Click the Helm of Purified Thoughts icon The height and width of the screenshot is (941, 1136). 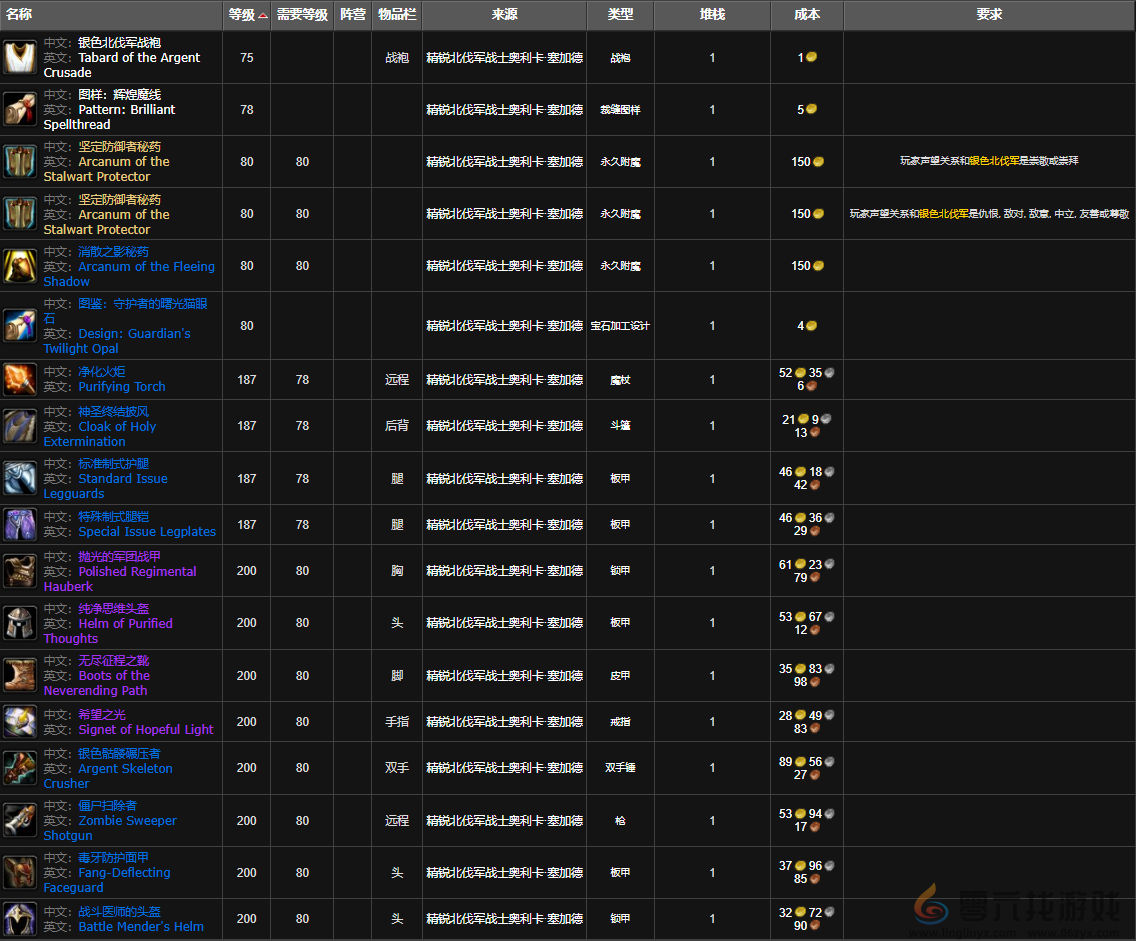pyautogui.click(x=20, y=623)
